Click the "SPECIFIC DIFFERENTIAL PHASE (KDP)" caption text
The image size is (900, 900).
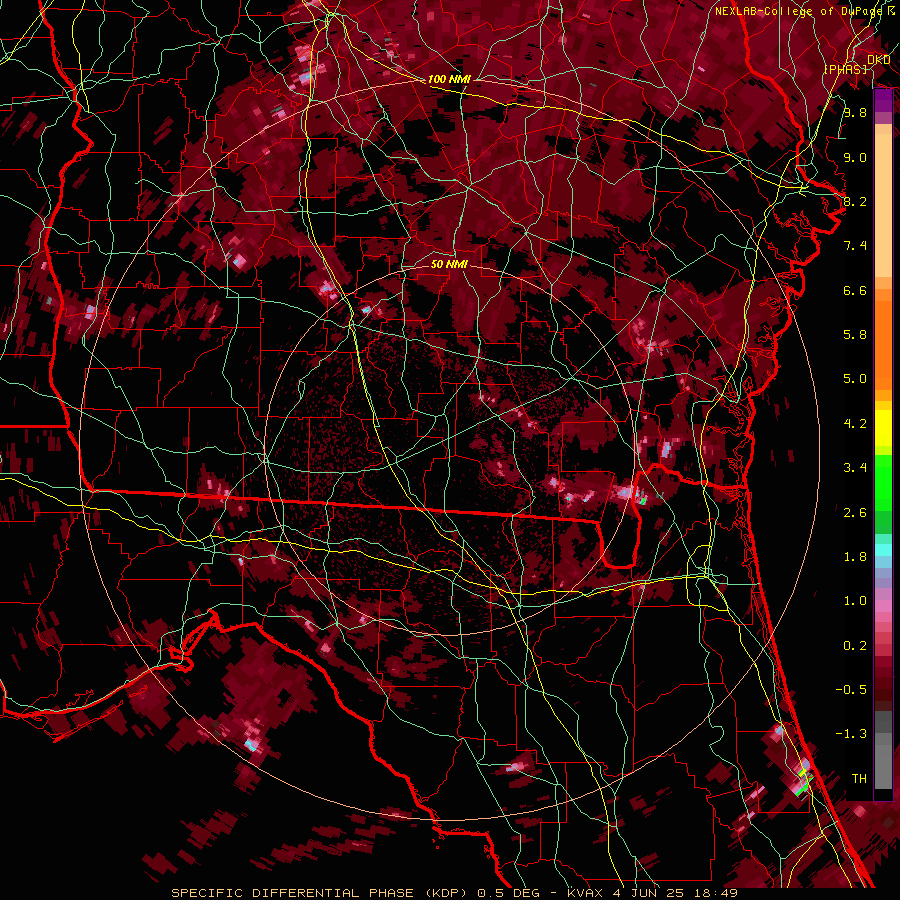(320, 893)
